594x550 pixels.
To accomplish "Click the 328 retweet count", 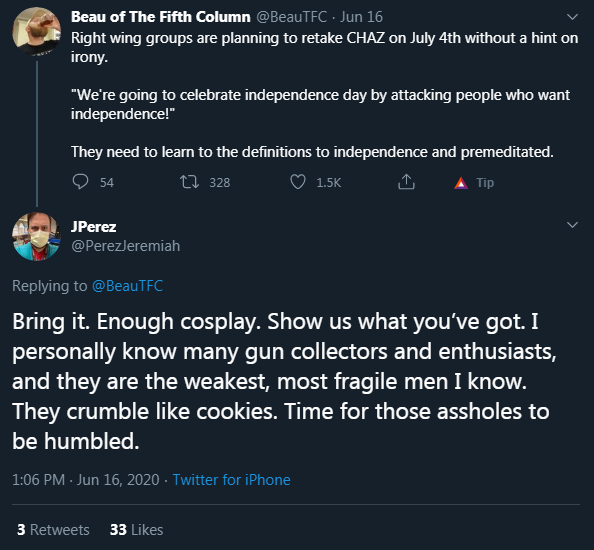I will coord(220,183).
